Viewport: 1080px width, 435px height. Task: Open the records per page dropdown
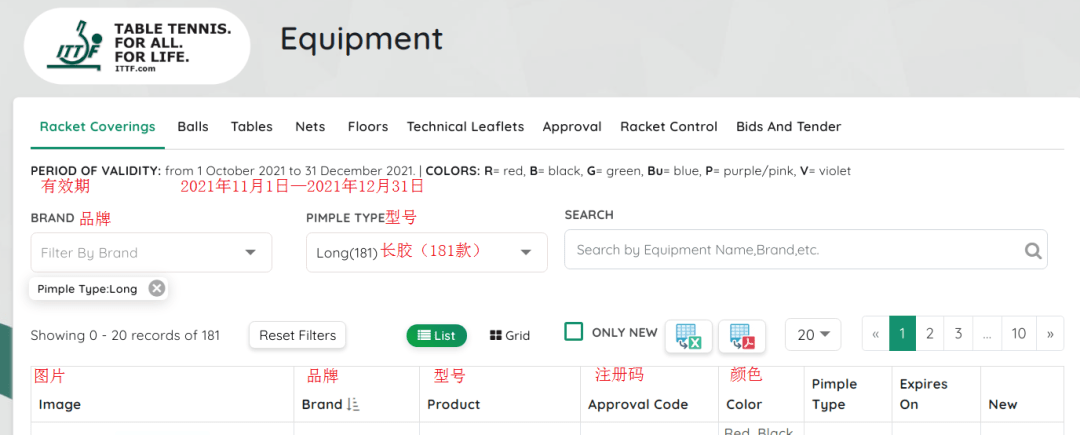pos(813,335)
